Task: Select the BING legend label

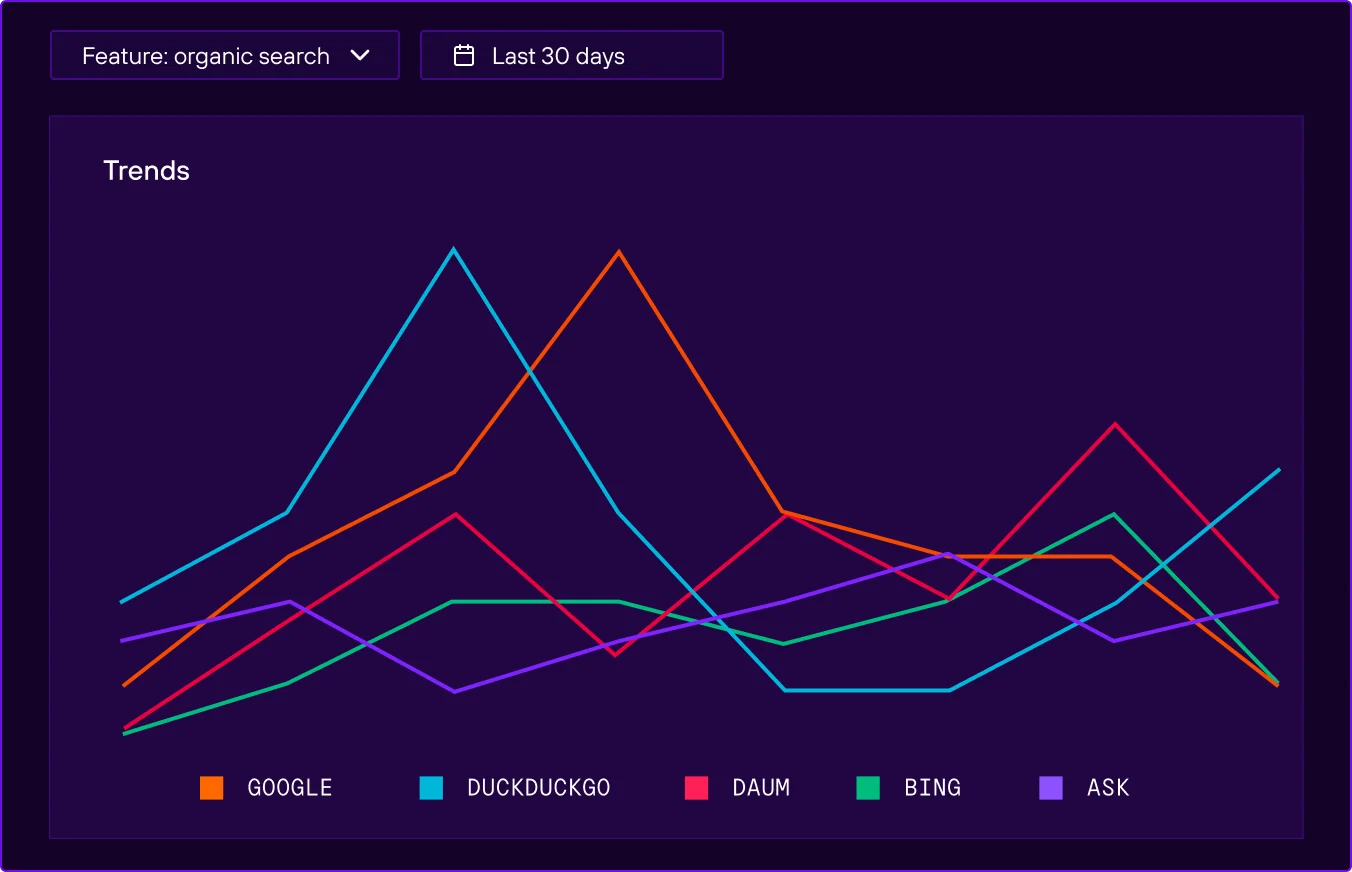Action: pos(932,787)
